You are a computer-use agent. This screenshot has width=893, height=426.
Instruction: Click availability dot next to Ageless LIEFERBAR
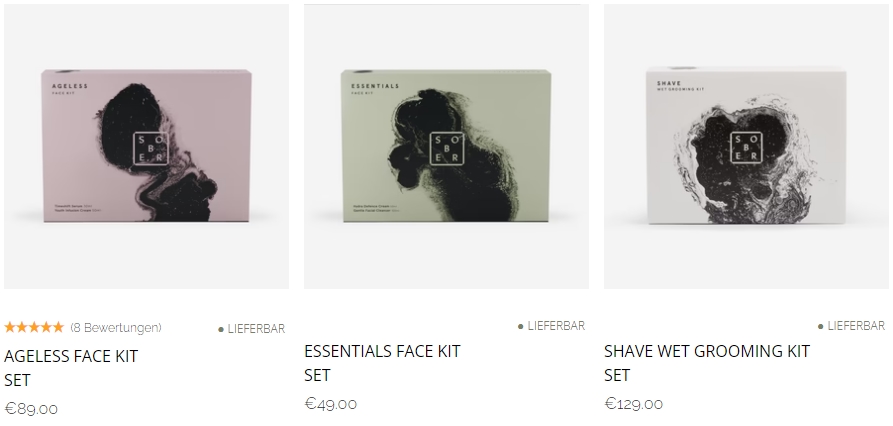click(x=221, y=329)
